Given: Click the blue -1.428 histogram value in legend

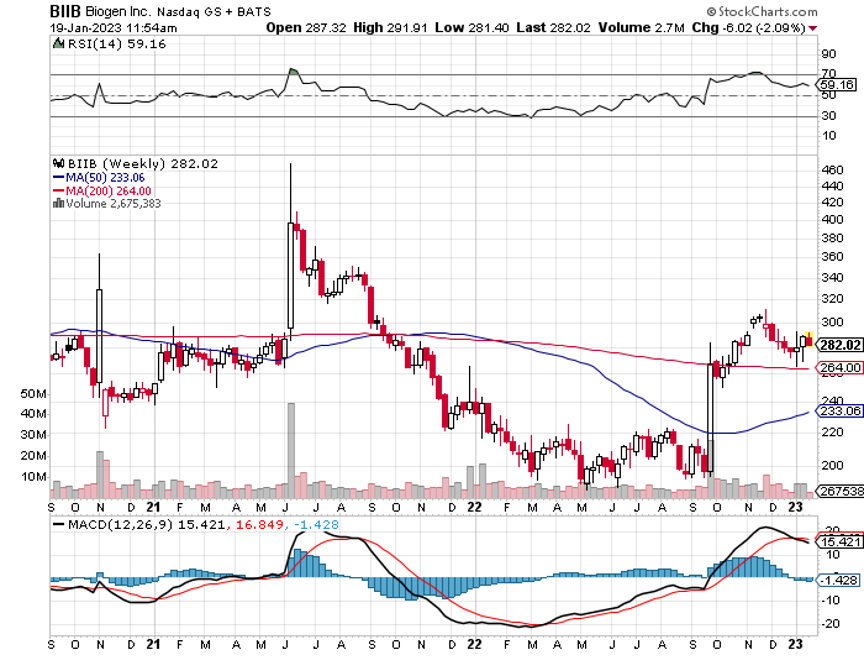Looking at the screenshot, I should point(317,524).
